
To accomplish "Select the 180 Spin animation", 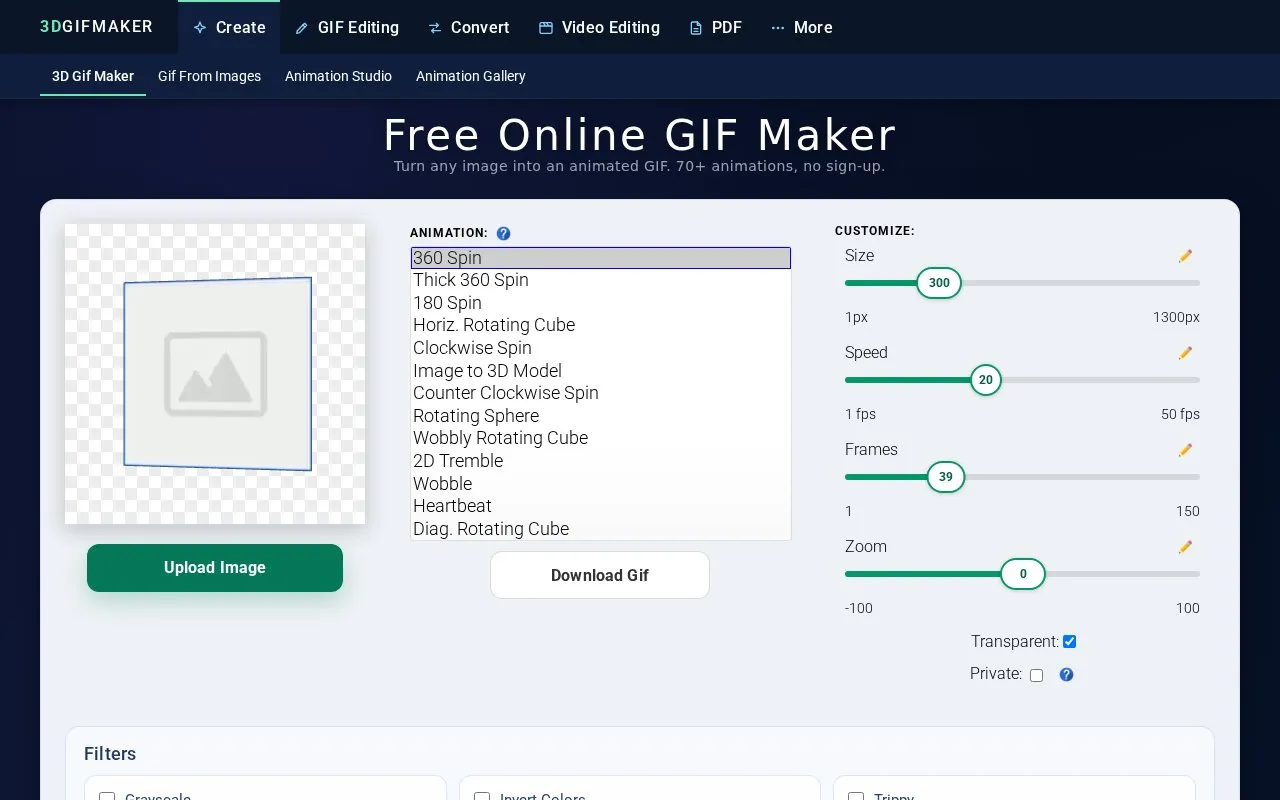I will [x=601, y=303].
